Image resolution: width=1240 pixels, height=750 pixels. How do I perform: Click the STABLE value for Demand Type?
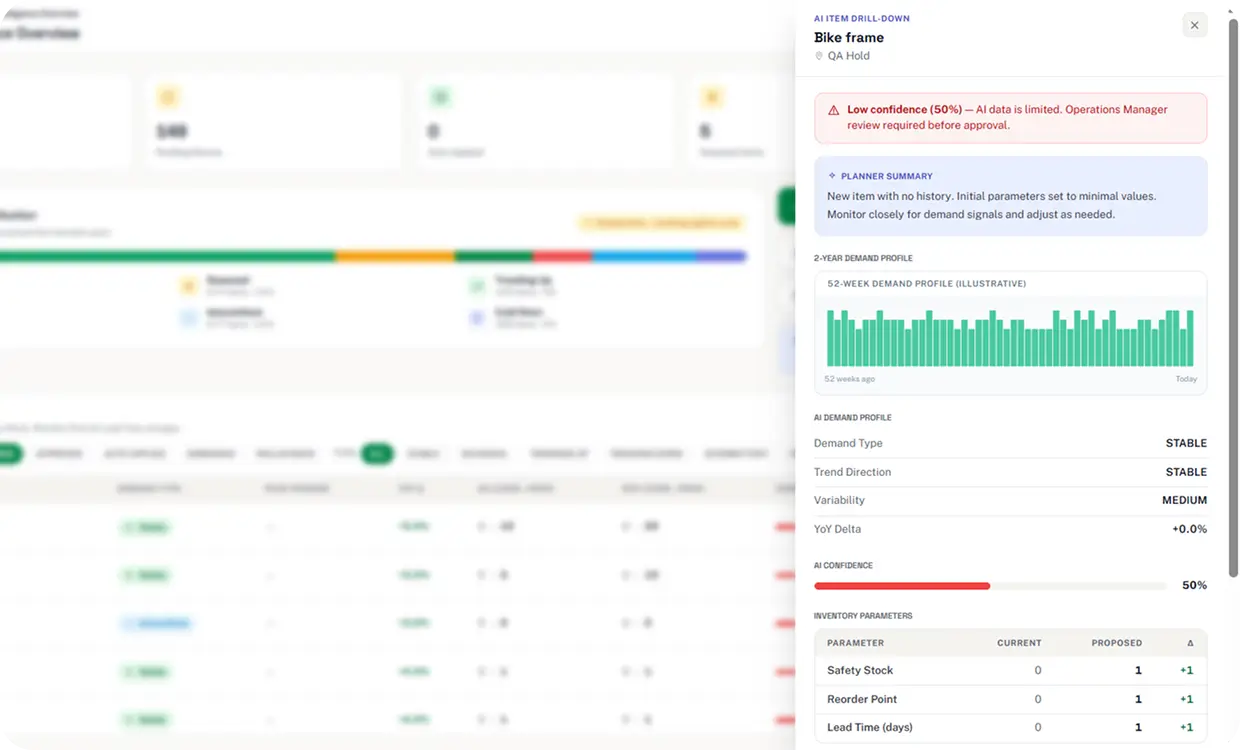point(1186,443)
